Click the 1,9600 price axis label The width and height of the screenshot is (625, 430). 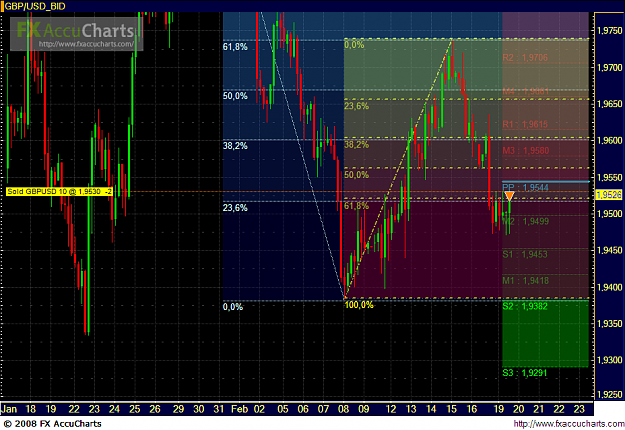point(610,141)
